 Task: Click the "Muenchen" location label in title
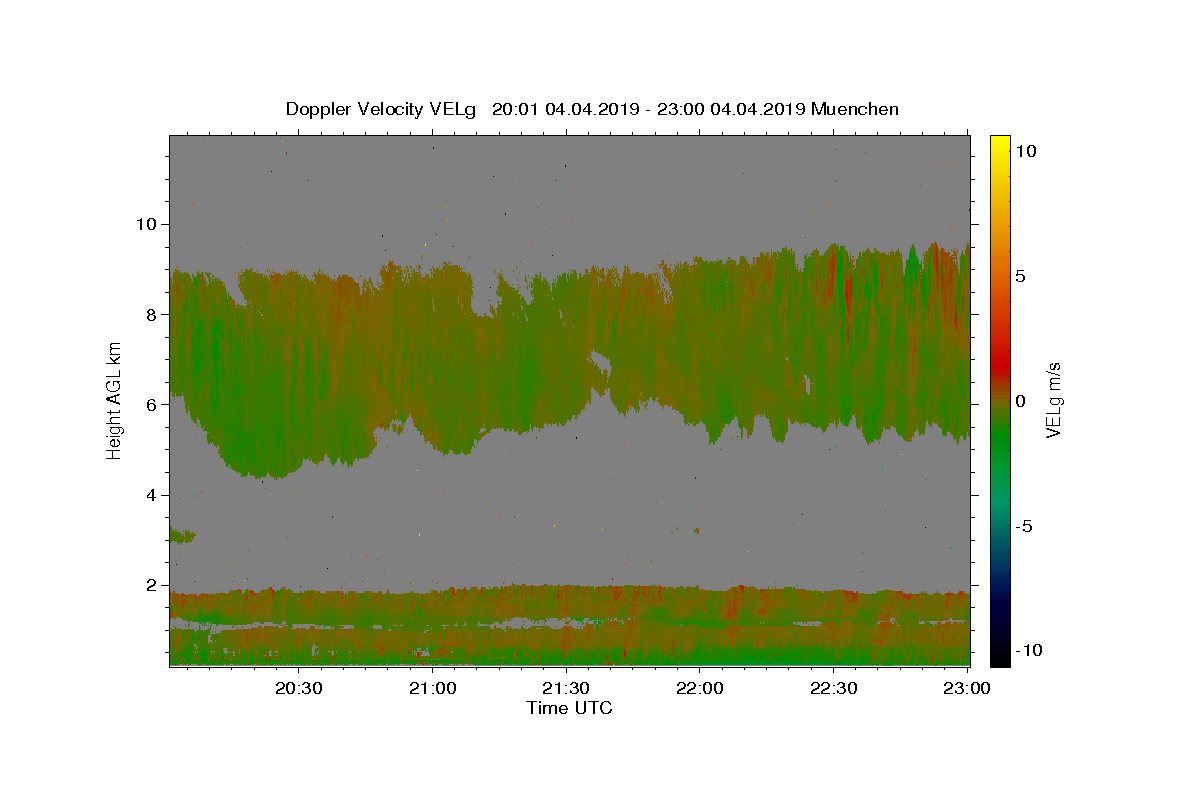pyautogui.click(x=855, y=109)
